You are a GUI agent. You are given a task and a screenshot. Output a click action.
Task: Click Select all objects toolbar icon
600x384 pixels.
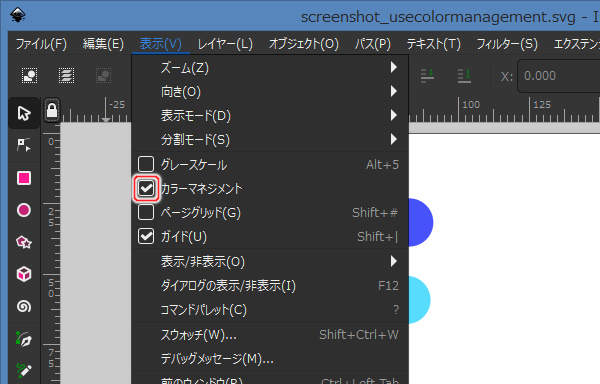[x=29, y=76]
